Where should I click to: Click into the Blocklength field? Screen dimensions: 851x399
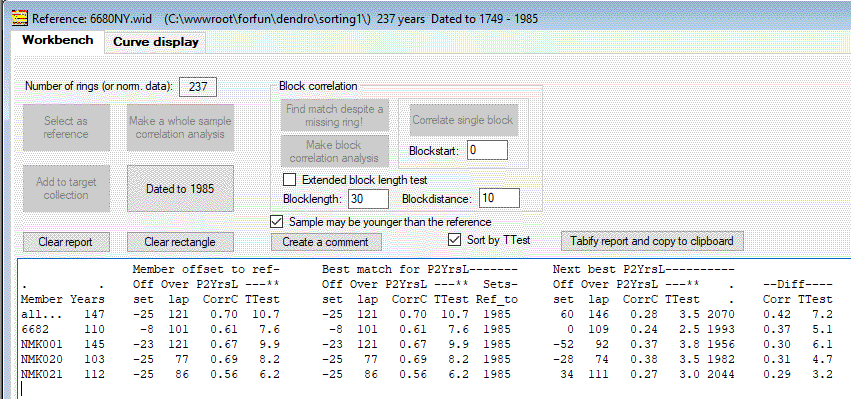tap(369, 199)
